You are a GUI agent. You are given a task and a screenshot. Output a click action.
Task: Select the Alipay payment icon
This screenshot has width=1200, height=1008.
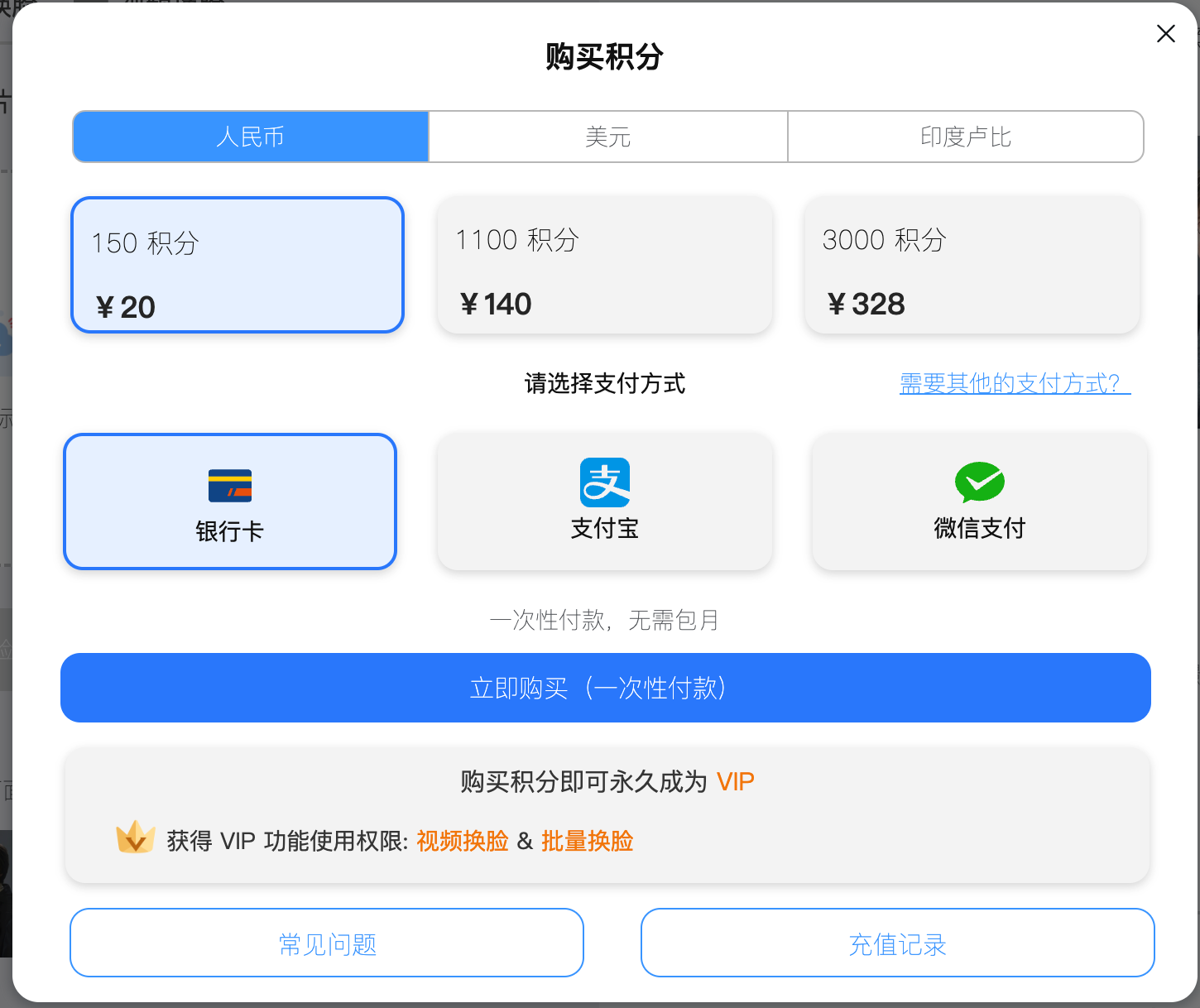coord(605,484)
